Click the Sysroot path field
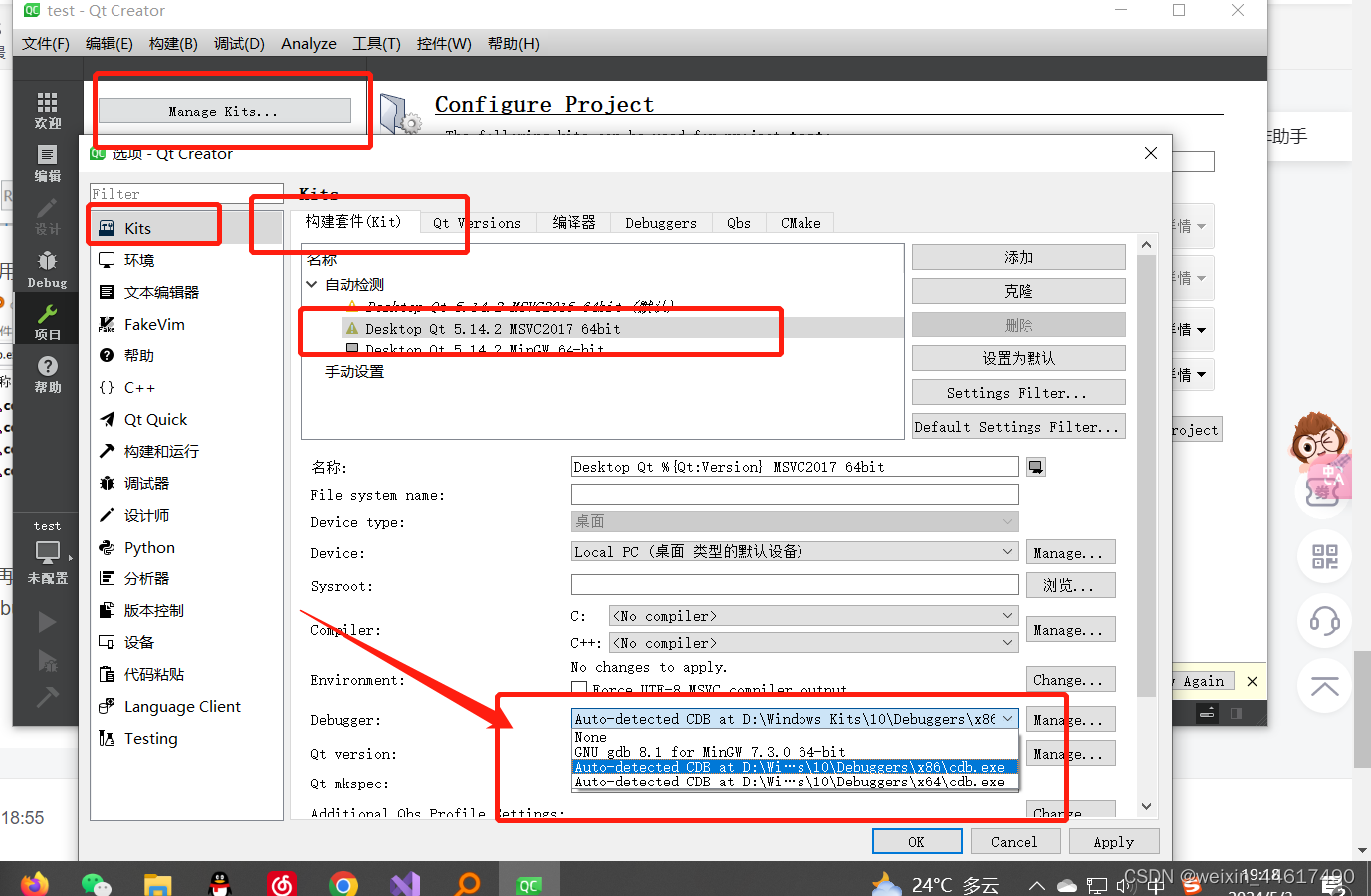Image resolution: width=1371 pixels, height=896 pixels. (x=795, y=584)
